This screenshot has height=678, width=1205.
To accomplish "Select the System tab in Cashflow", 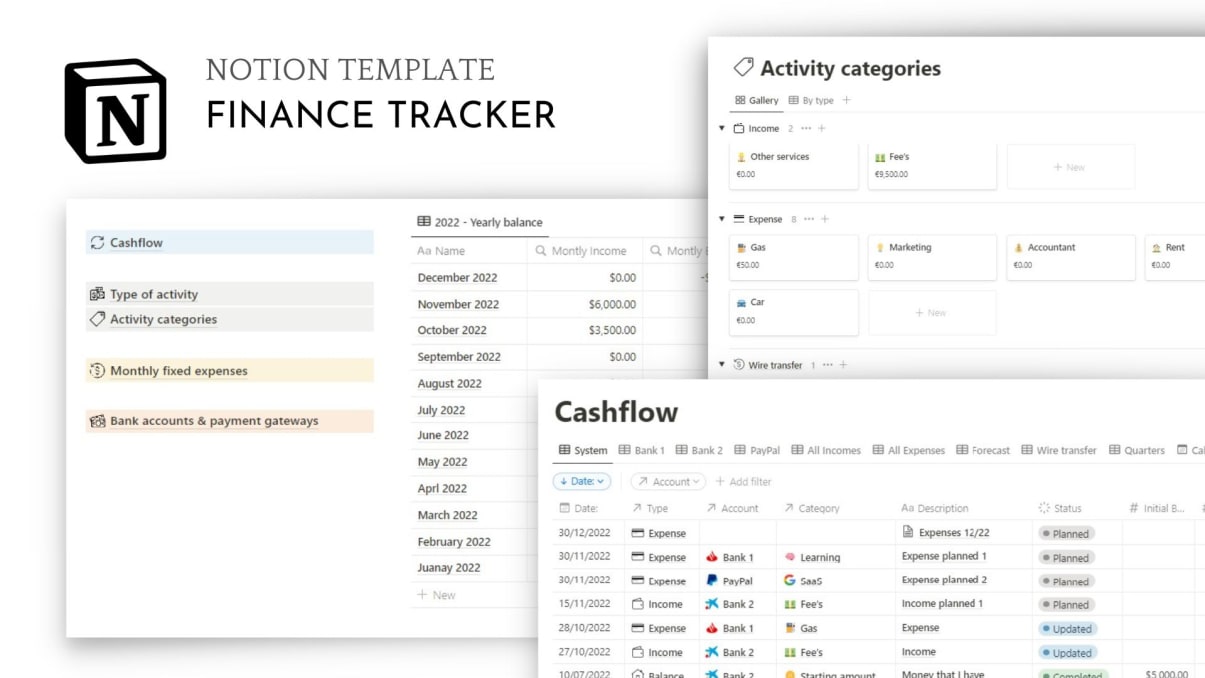I will pyautogui.click(x=583, y=450).
